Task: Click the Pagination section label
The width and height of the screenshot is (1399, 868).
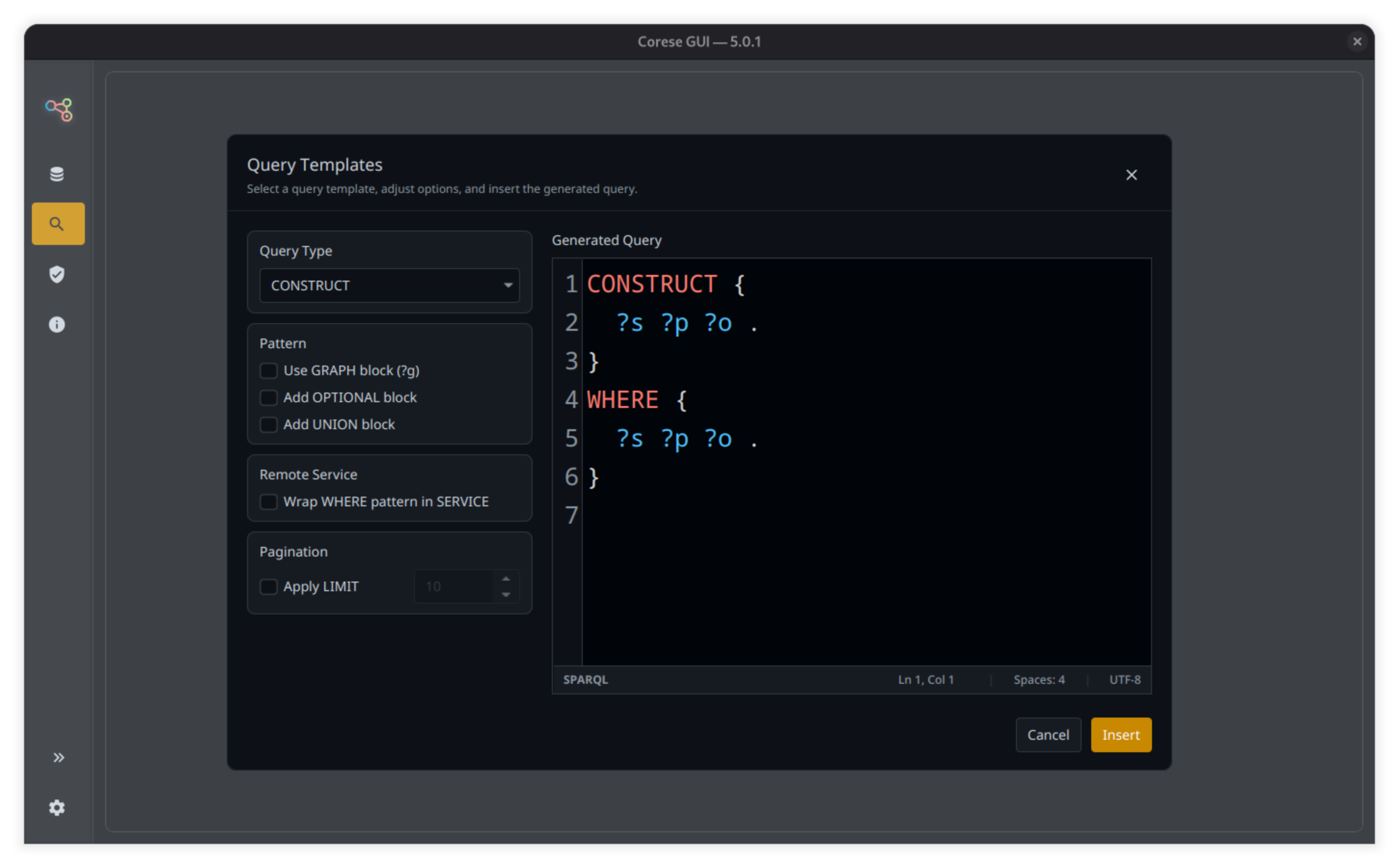Action: [293, 552]
